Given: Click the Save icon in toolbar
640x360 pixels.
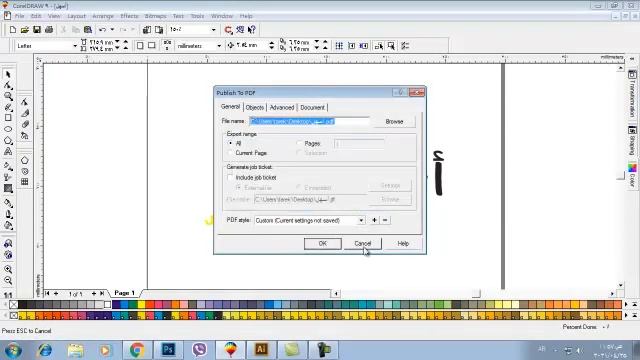Looking at the screenshot, I should click(x=37, y=29).
